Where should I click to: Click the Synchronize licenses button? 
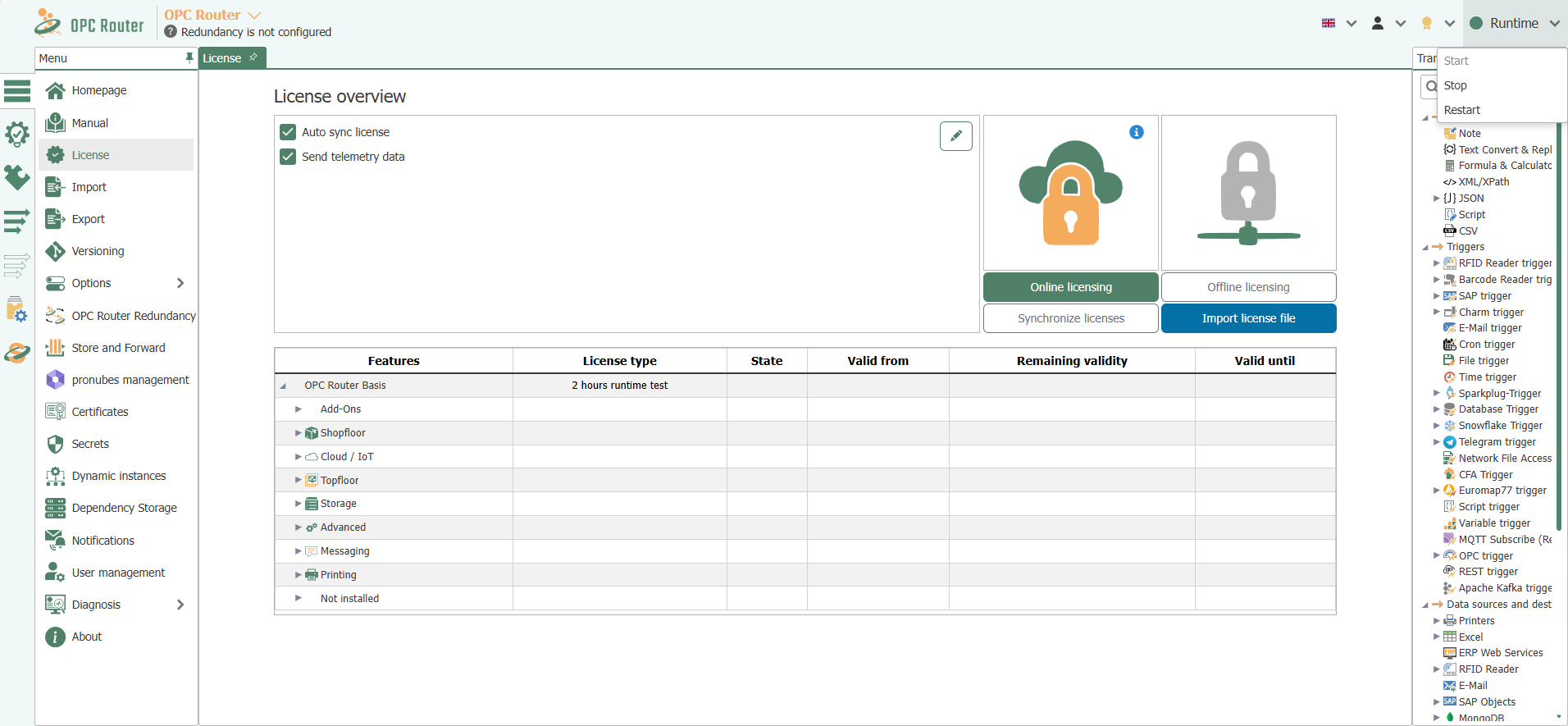coord(1071,318)
